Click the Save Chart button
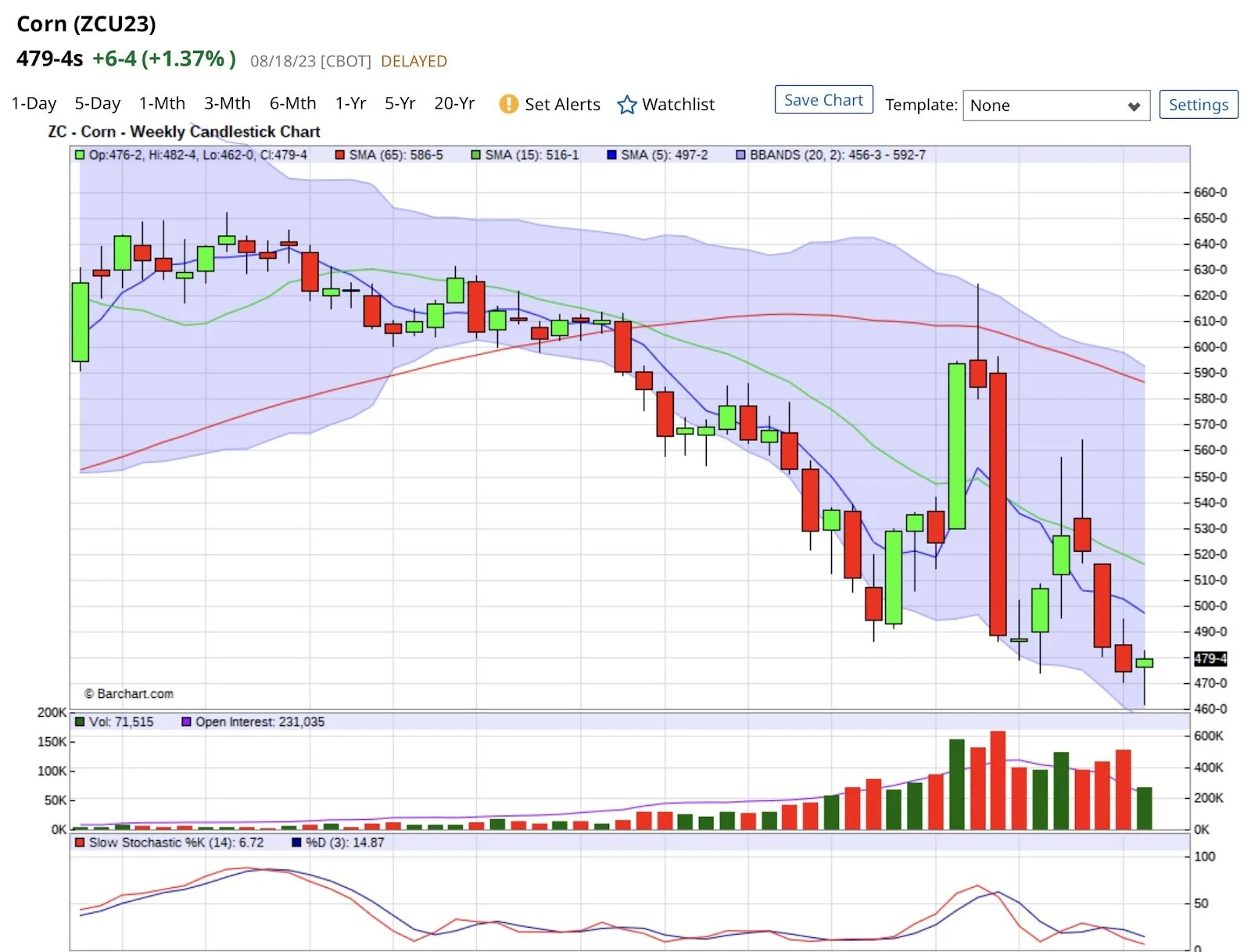1251x952 pixels. coord(823,100)
